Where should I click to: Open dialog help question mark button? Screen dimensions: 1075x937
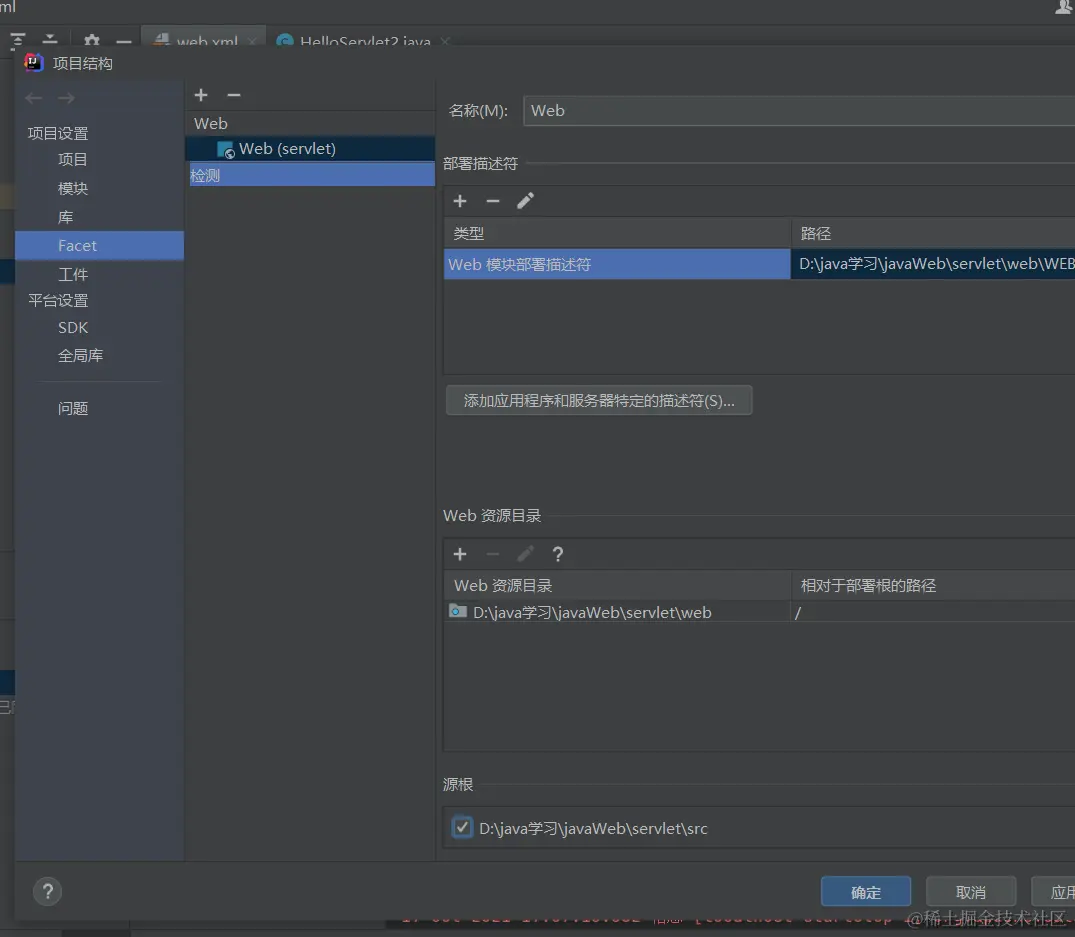[47, 891]
